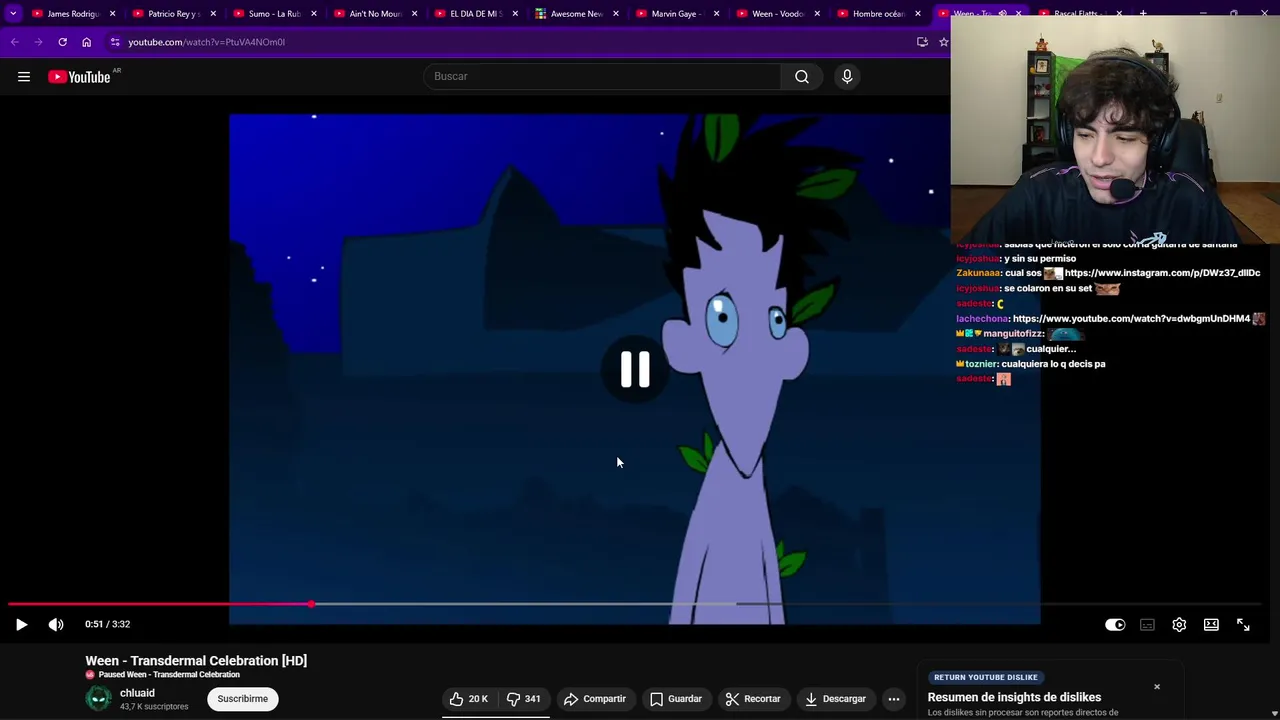The width and height of the screenshot is (1280, 720).
Task: Close the James Rodriguez tab
Action: coord(112,14)
